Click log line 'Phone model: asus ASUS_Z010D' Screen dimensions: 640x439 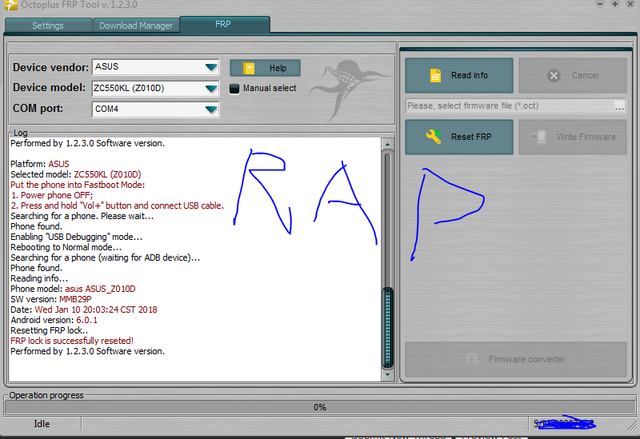(73, 289)
